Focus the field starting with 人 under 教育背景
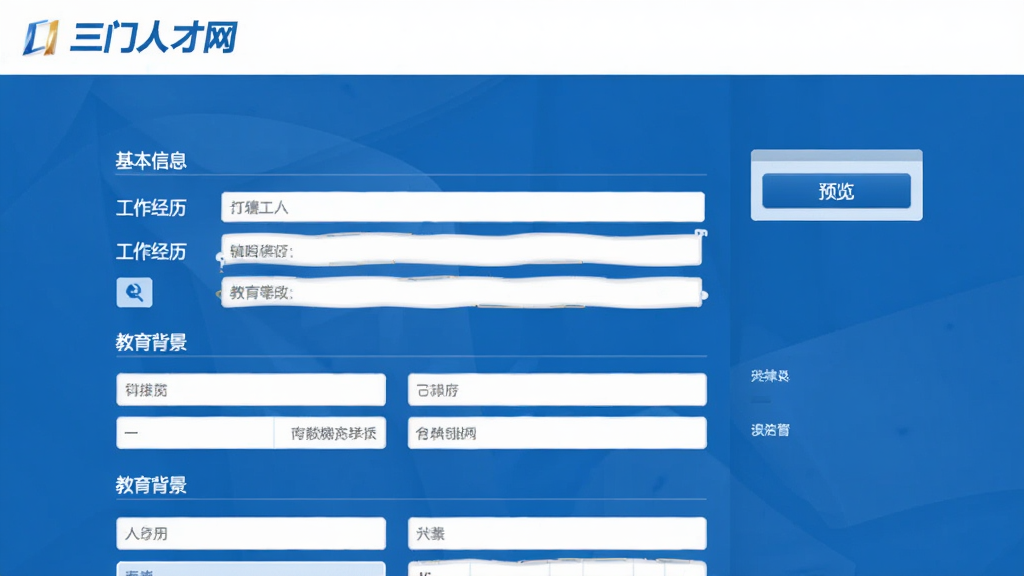The image size is (1024, 576). click(251, 534)
